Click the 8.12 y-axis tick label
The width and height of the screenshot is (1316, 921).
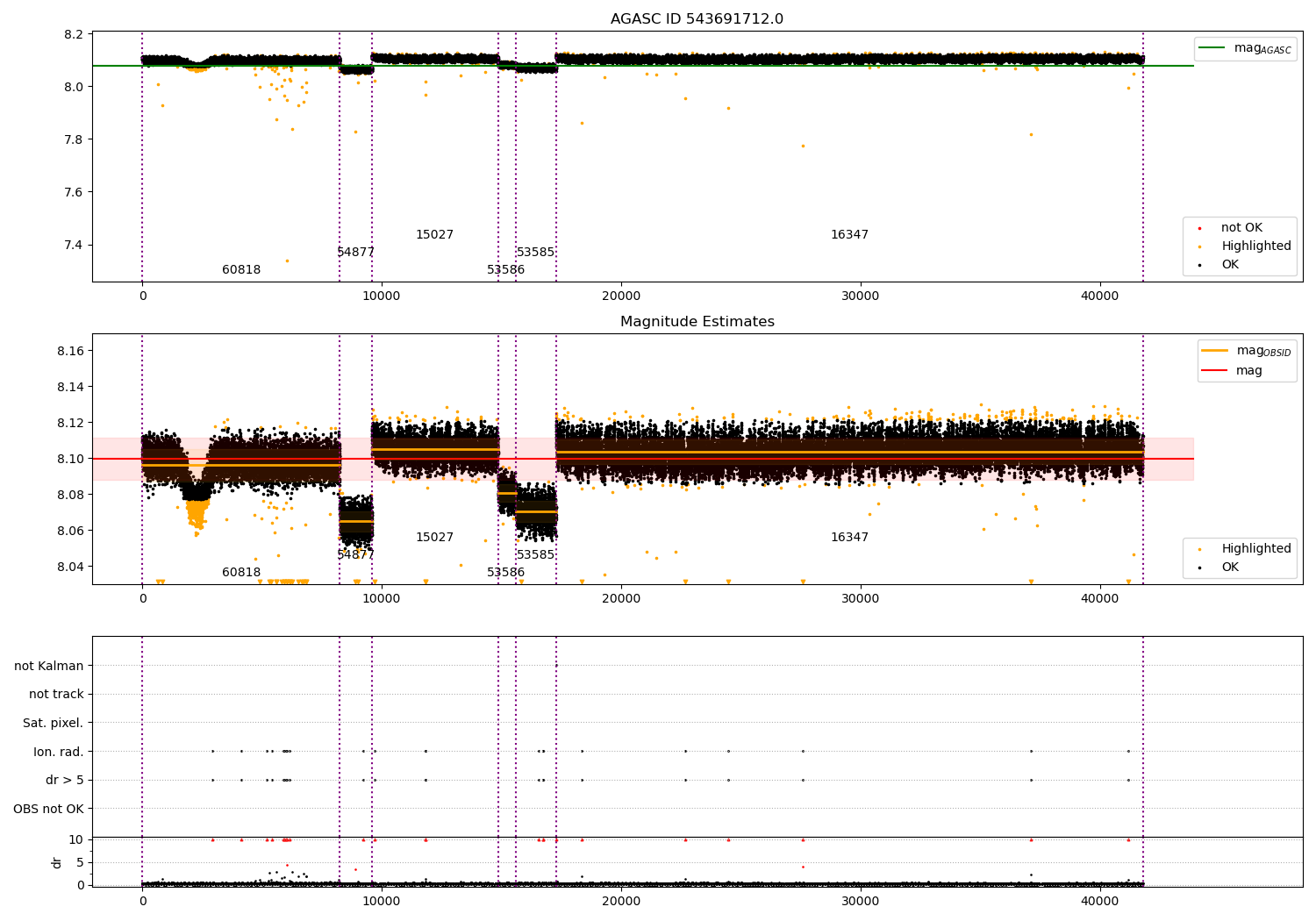pyautogui.click(x=71, y=424)
